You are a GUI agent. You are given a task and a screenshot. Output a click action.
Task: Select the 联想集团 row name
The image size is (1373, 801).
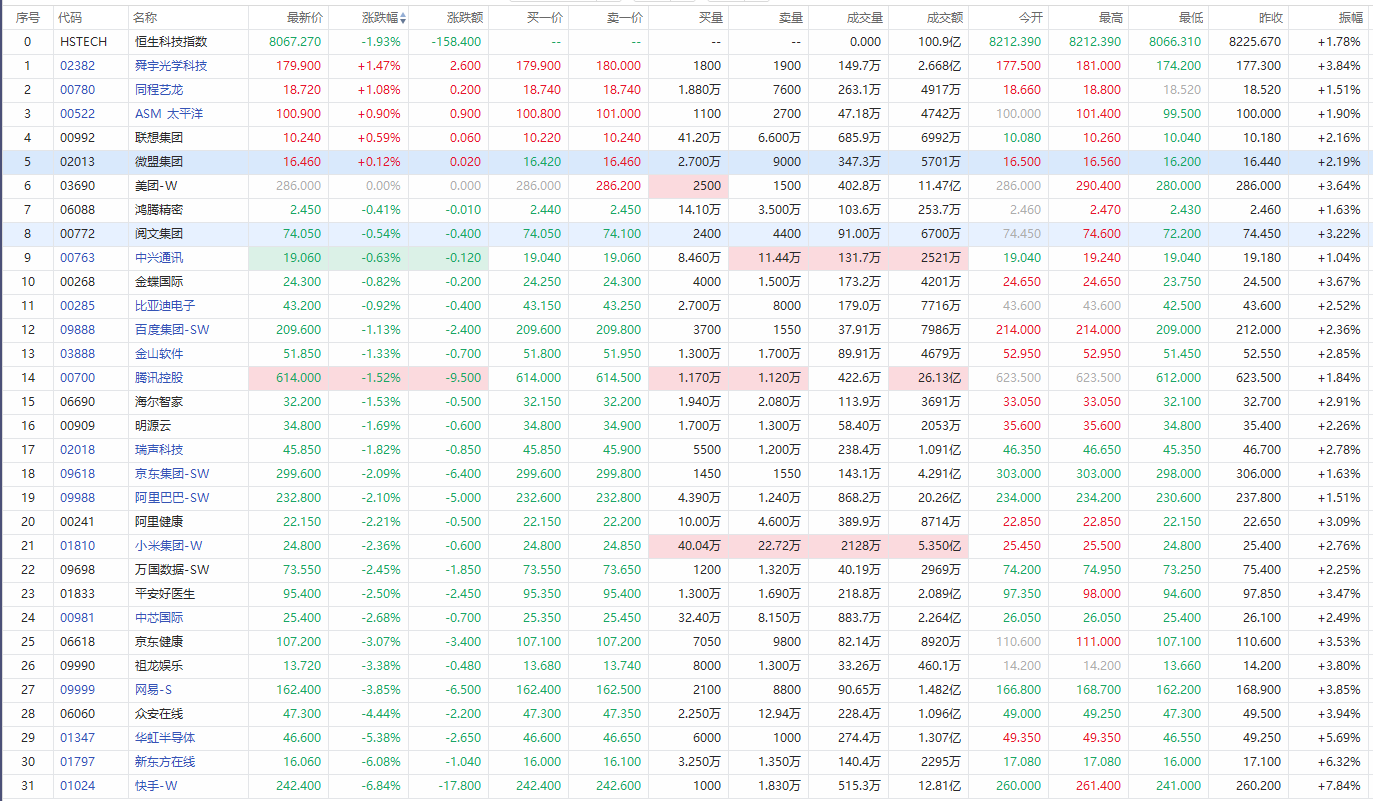click(159, 138)
